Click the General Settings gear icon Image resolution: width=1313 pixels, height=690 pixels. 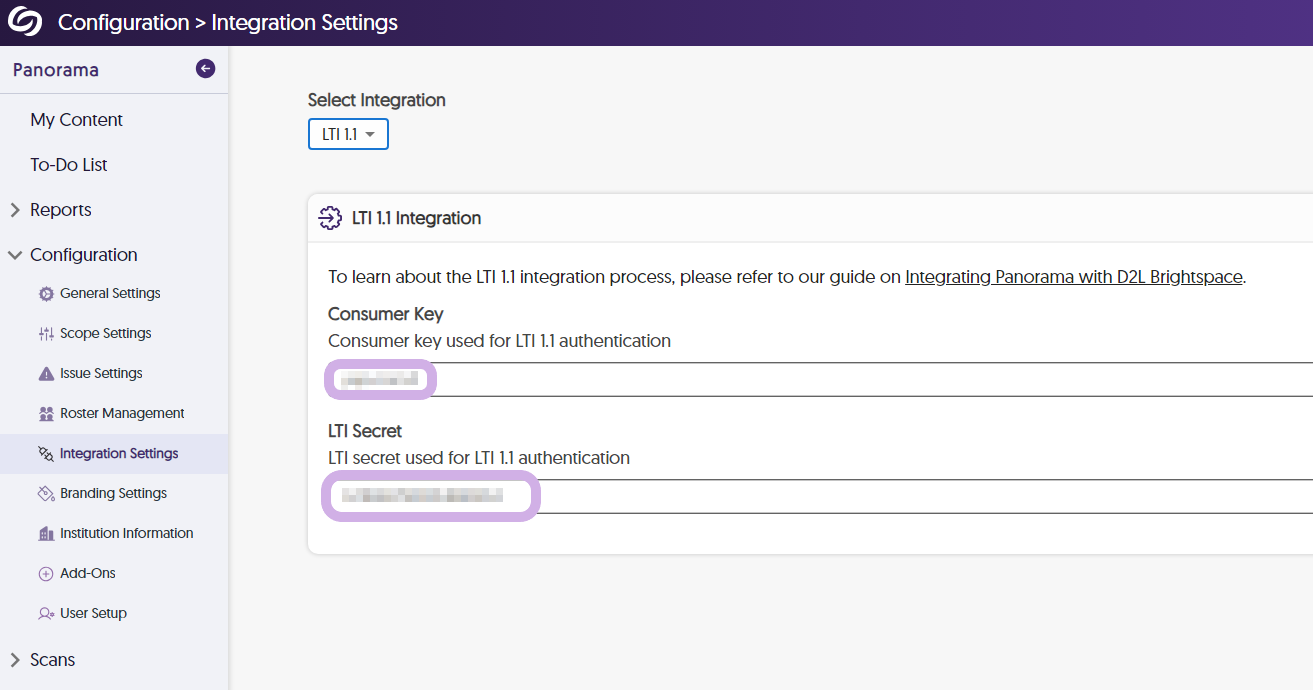(46, 294)
